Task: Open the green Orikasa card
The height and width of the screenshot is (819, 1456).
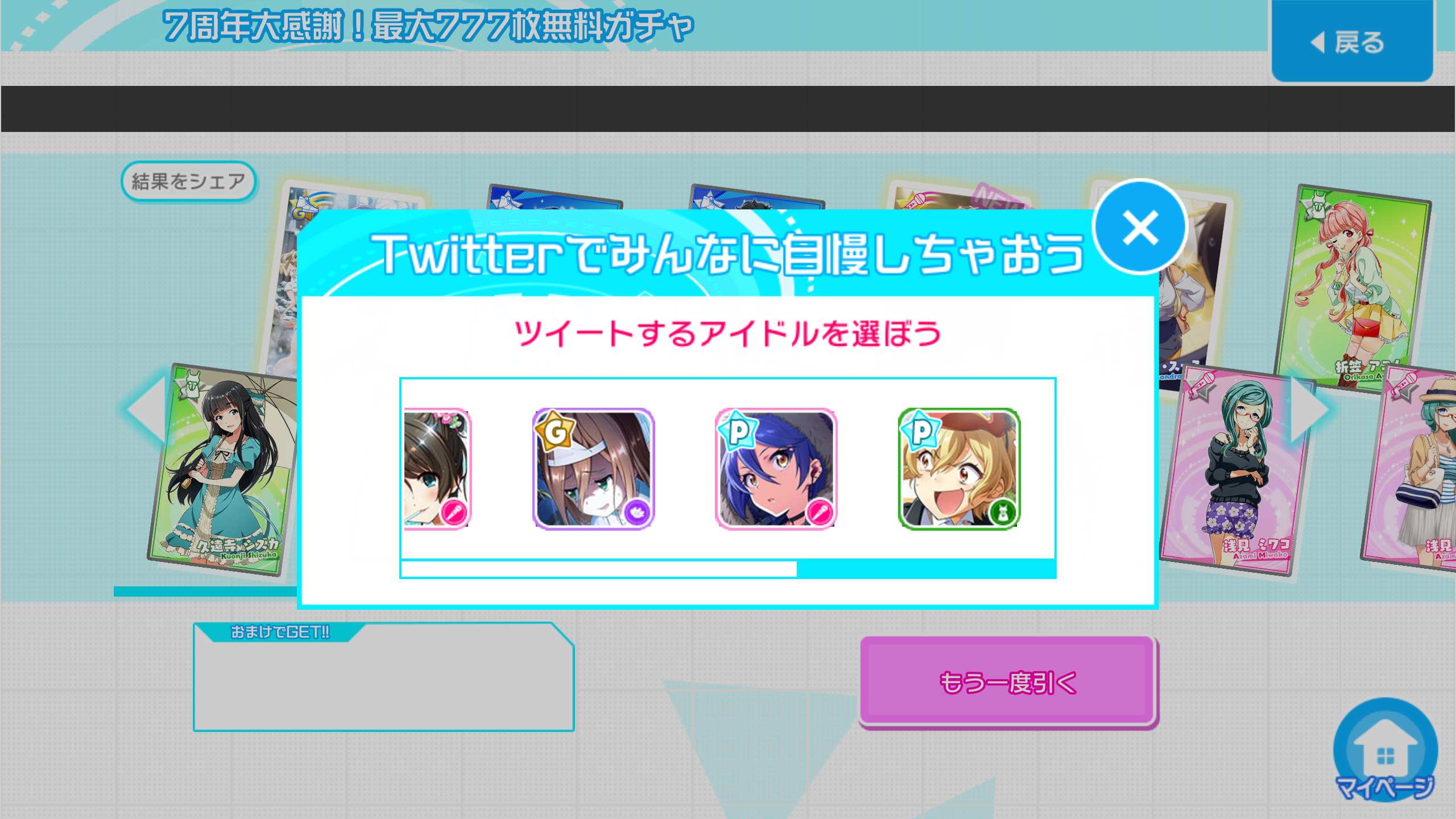Action: (x=1352, y=287)
